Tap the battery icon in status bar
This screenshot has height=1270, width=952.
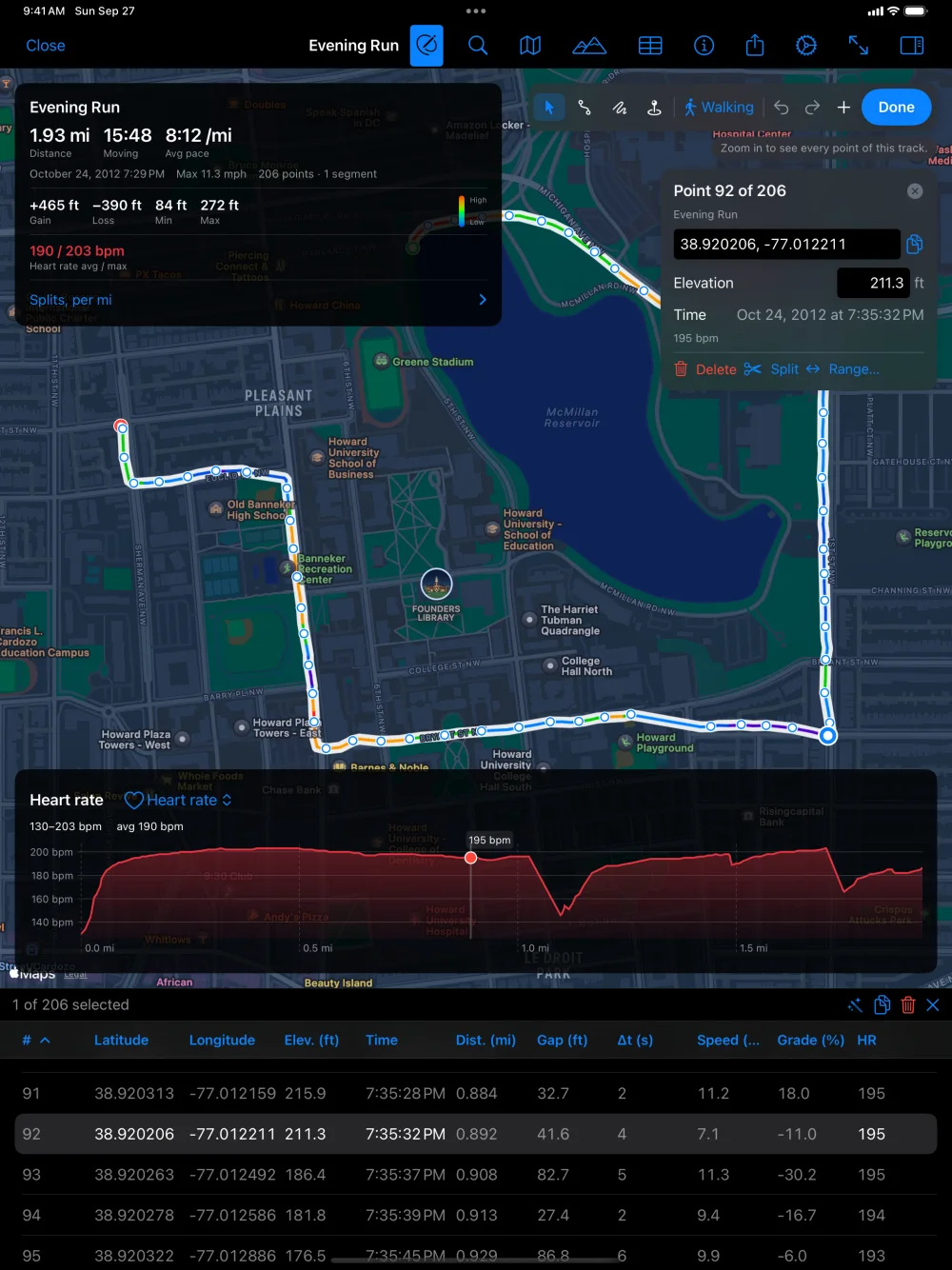pos(916,11)
